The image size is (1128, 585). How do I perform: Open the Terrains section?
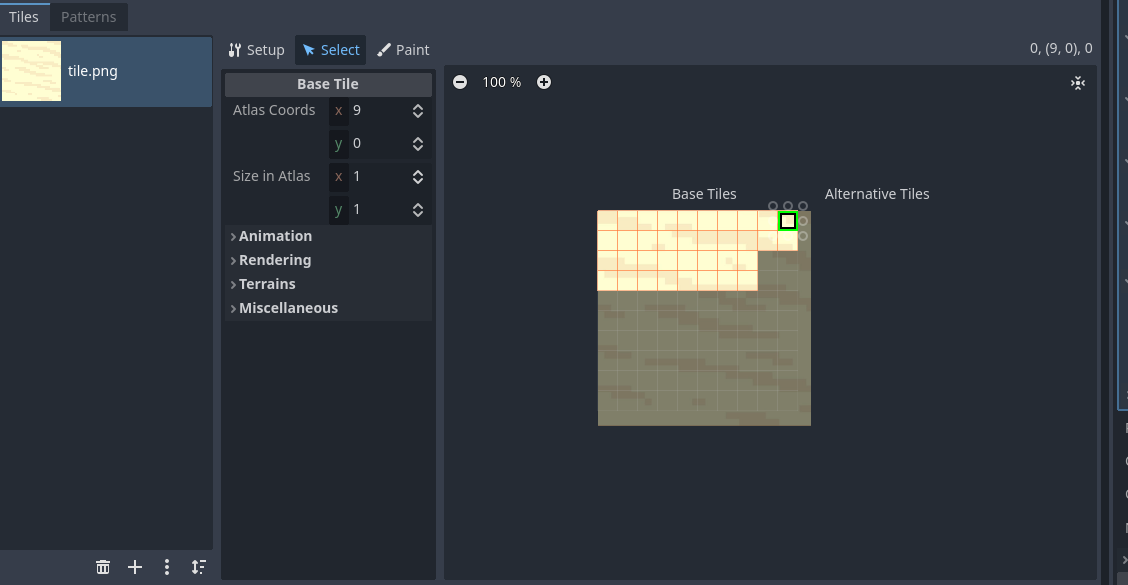266,283
